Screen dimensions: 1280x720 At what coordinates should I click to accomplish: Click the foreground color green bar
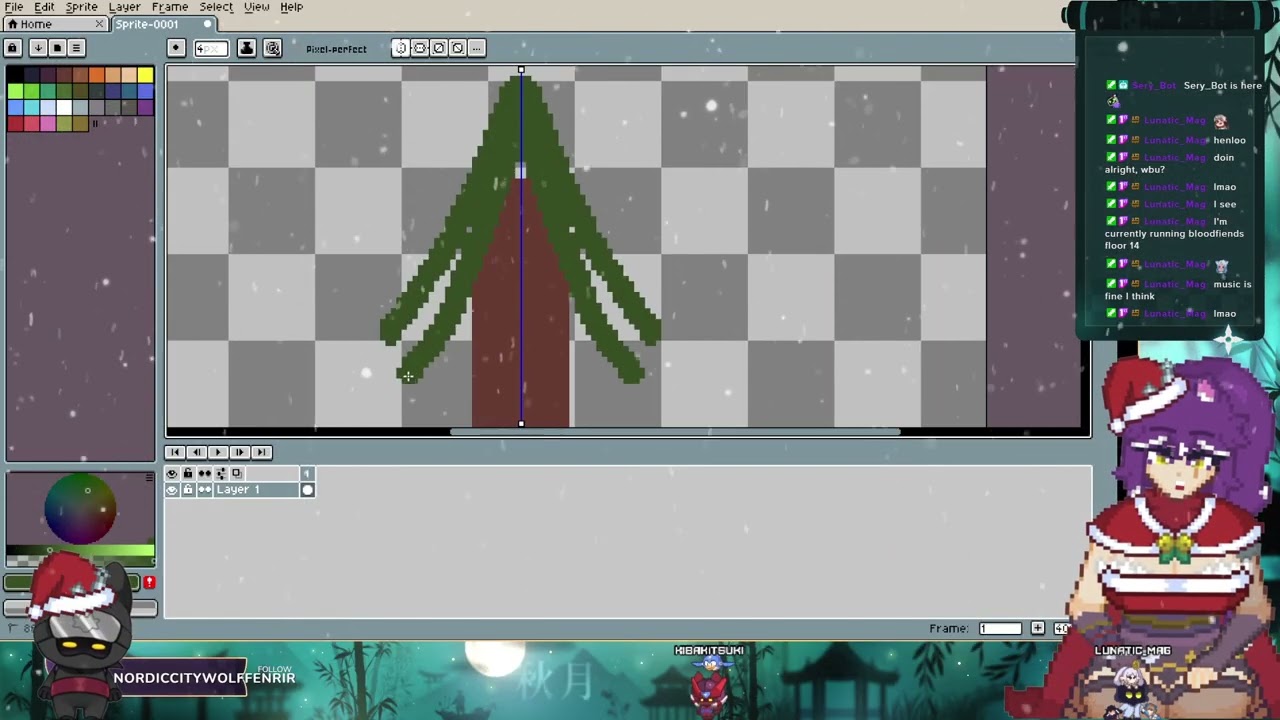click(x=72, y=582)
